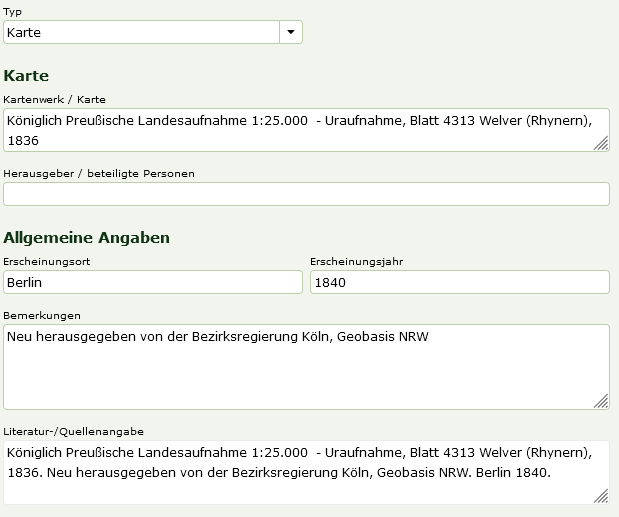Click the Kartenwerk / Karte label

(x=54, y=99)
